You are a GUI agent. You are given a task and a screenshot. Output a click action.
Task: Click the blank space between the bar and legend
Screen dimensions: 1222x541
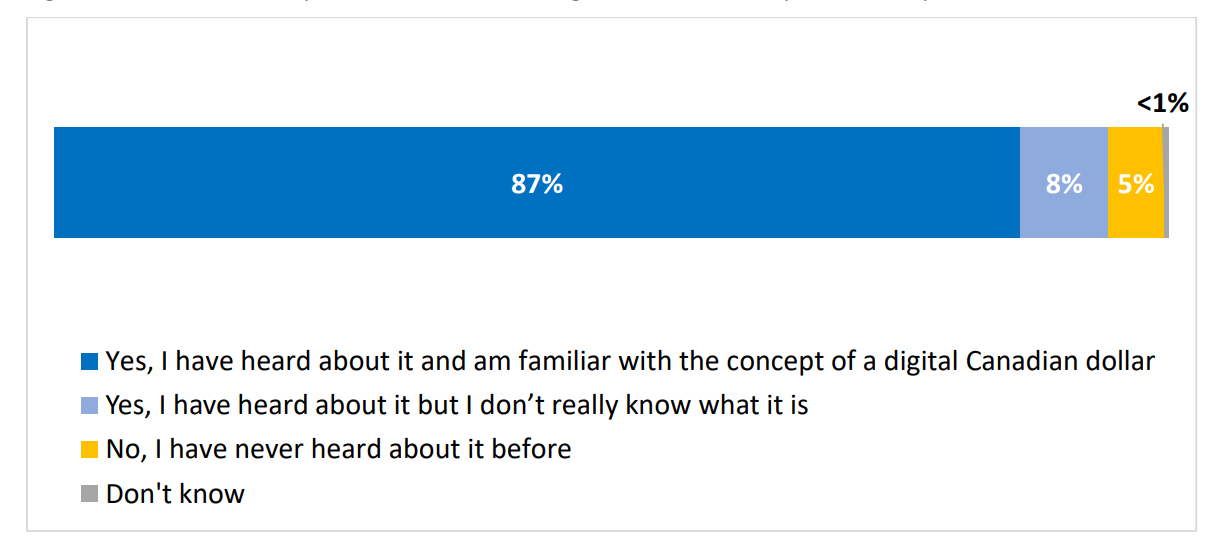[x=611, y=290]
